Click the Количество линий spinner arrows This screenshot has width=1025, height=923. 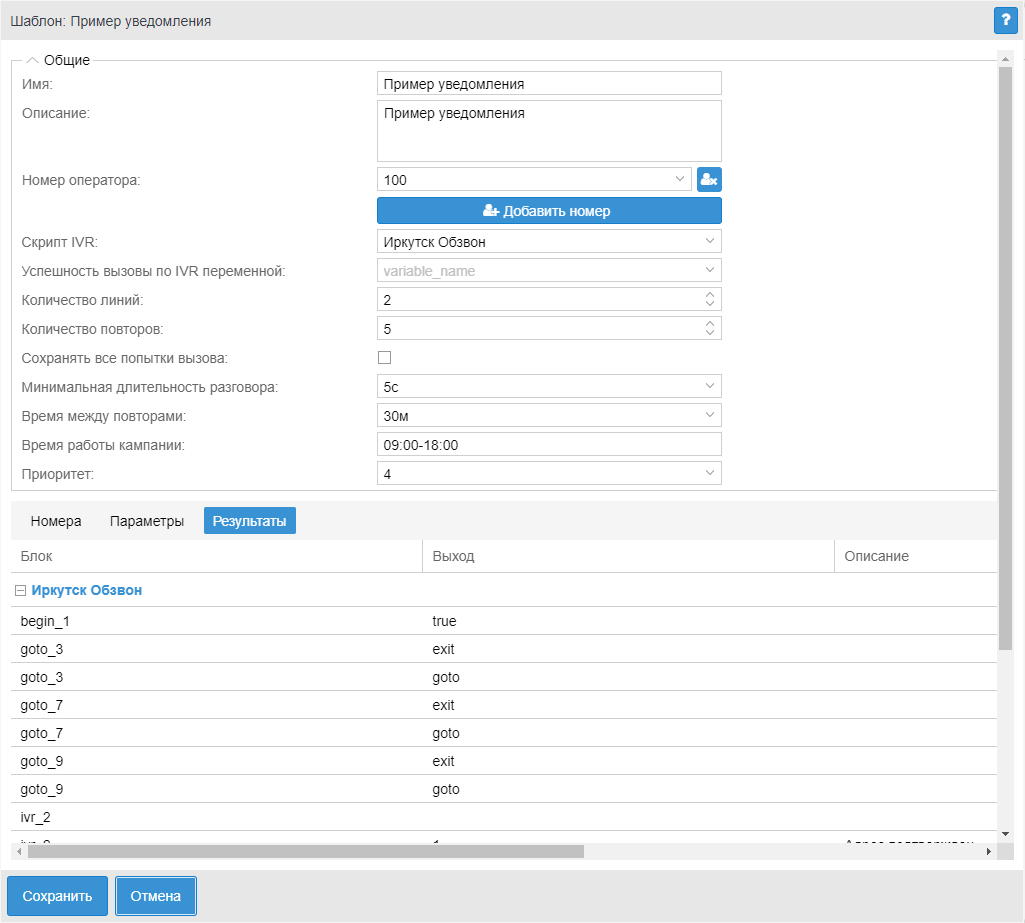click(x=709, y=299)
